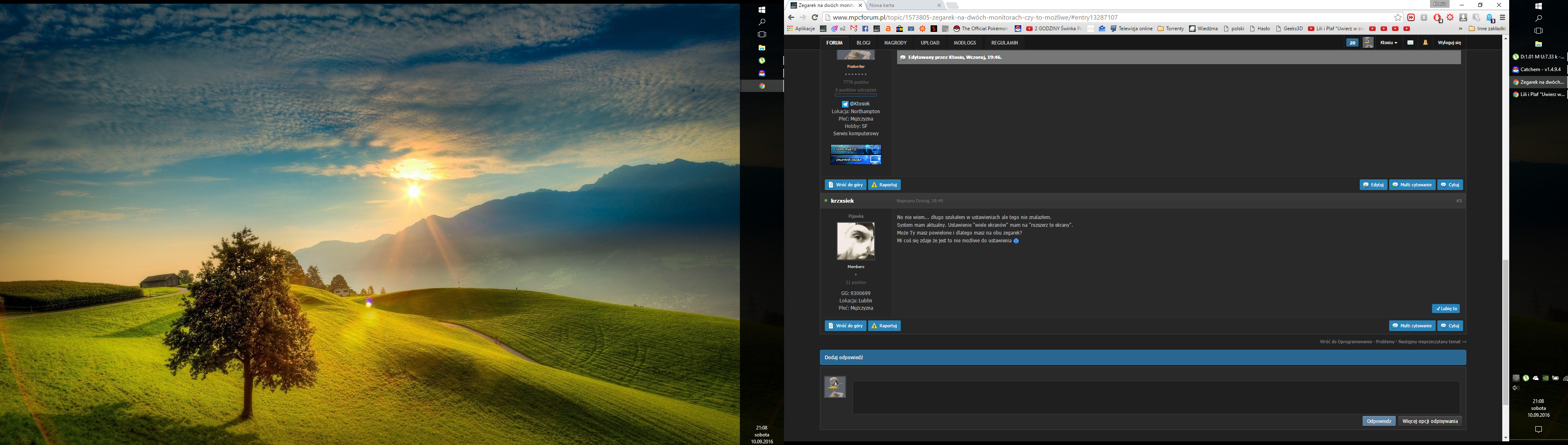Open the Torrenty bookmarks folder
Screen dimensions: 1568x445
point(1171,29)
